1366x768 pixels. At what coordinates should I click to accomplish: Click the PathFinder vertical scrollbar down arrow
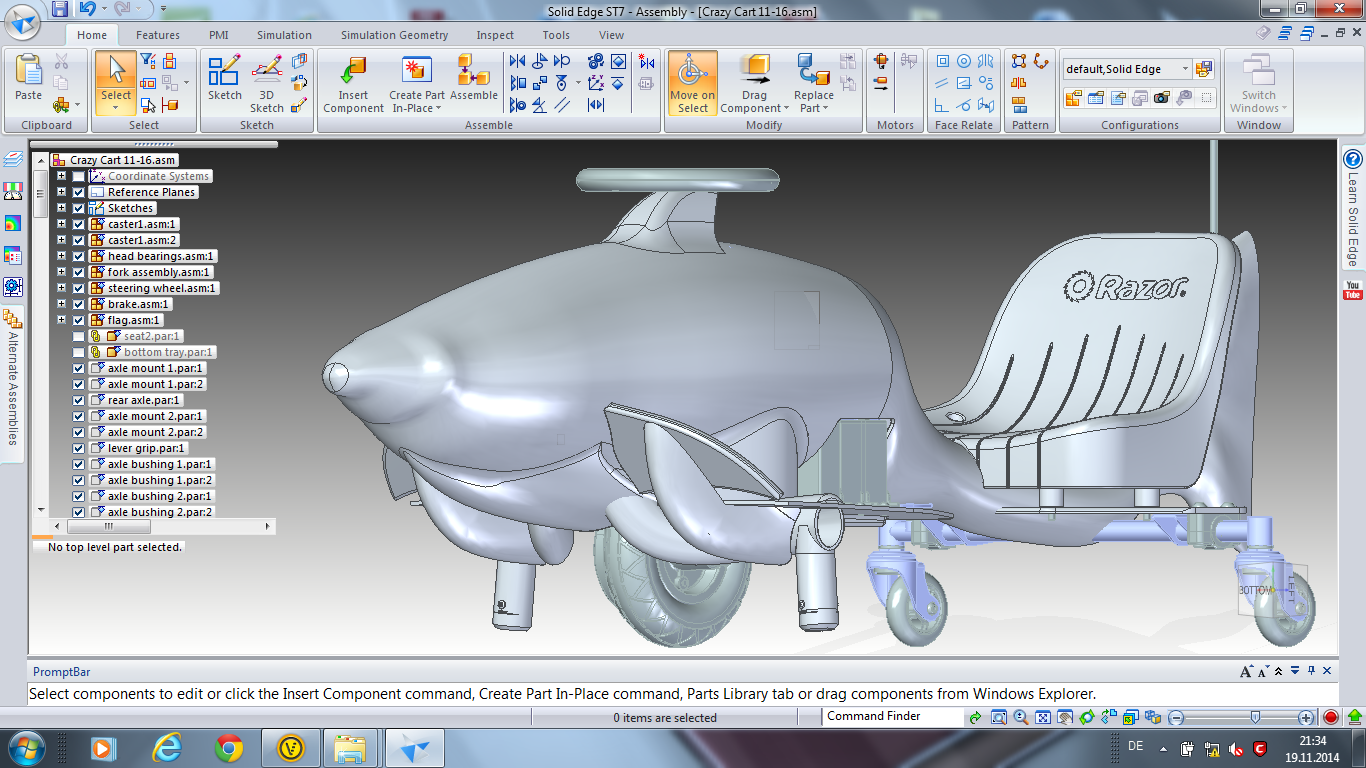[41, 510]
